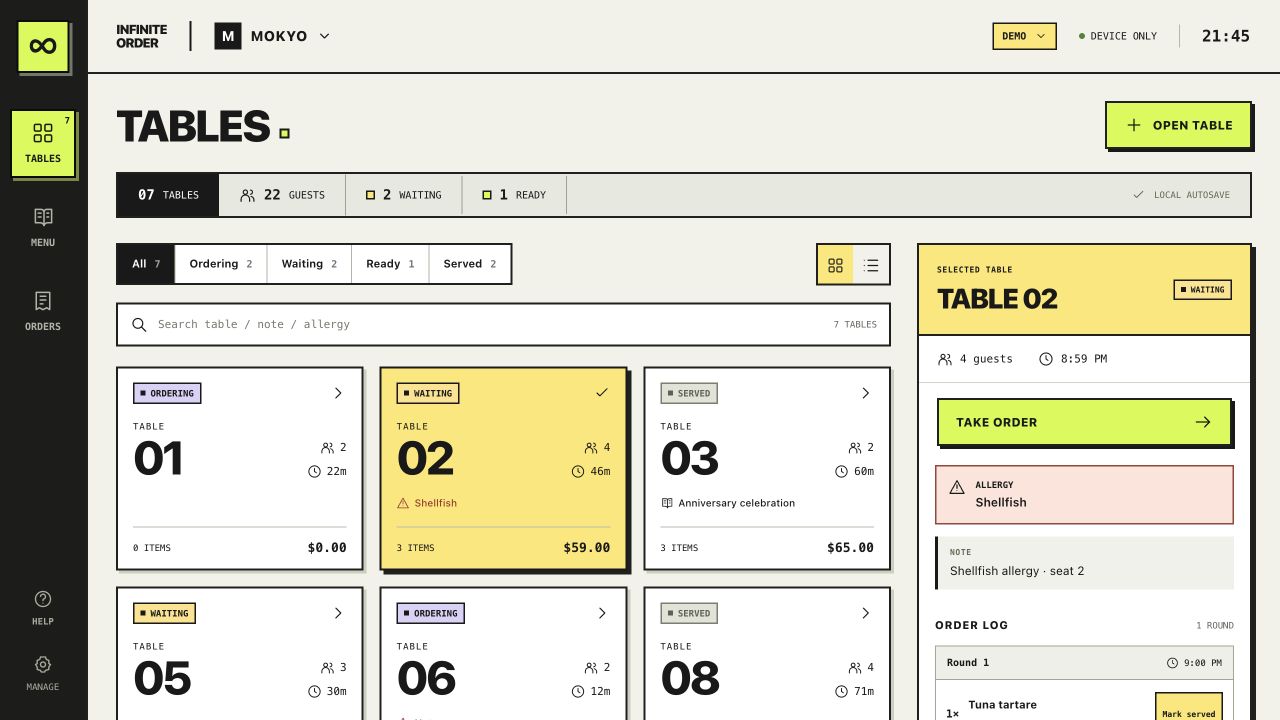Click the 1 Ready summary stat
Viewport: 1280px width, 720px height.
[514, 195]
